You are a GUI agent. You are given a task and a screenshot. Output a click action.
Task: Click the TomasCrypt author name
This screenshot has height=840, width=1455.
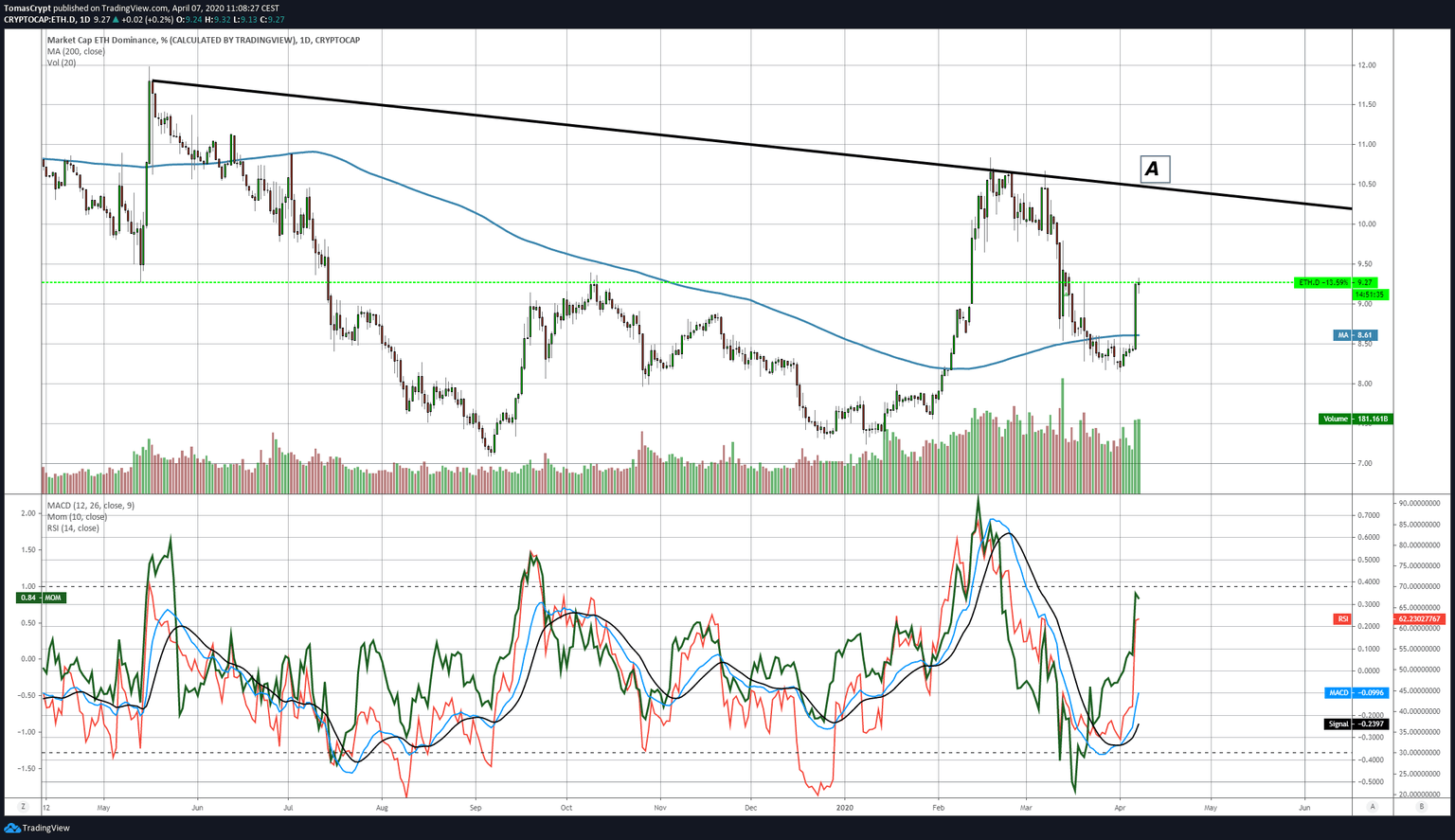point(27,8)
